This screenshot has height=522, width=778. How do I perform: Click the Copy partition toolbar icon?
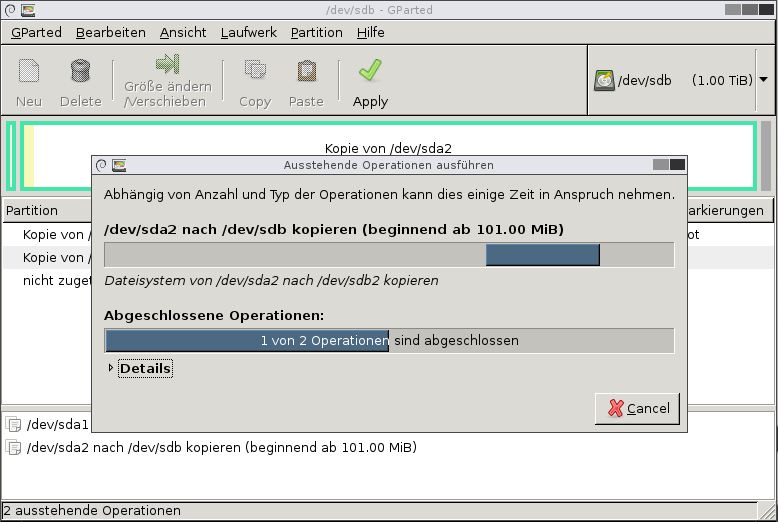pyautogui.click(x=255, y=72)
